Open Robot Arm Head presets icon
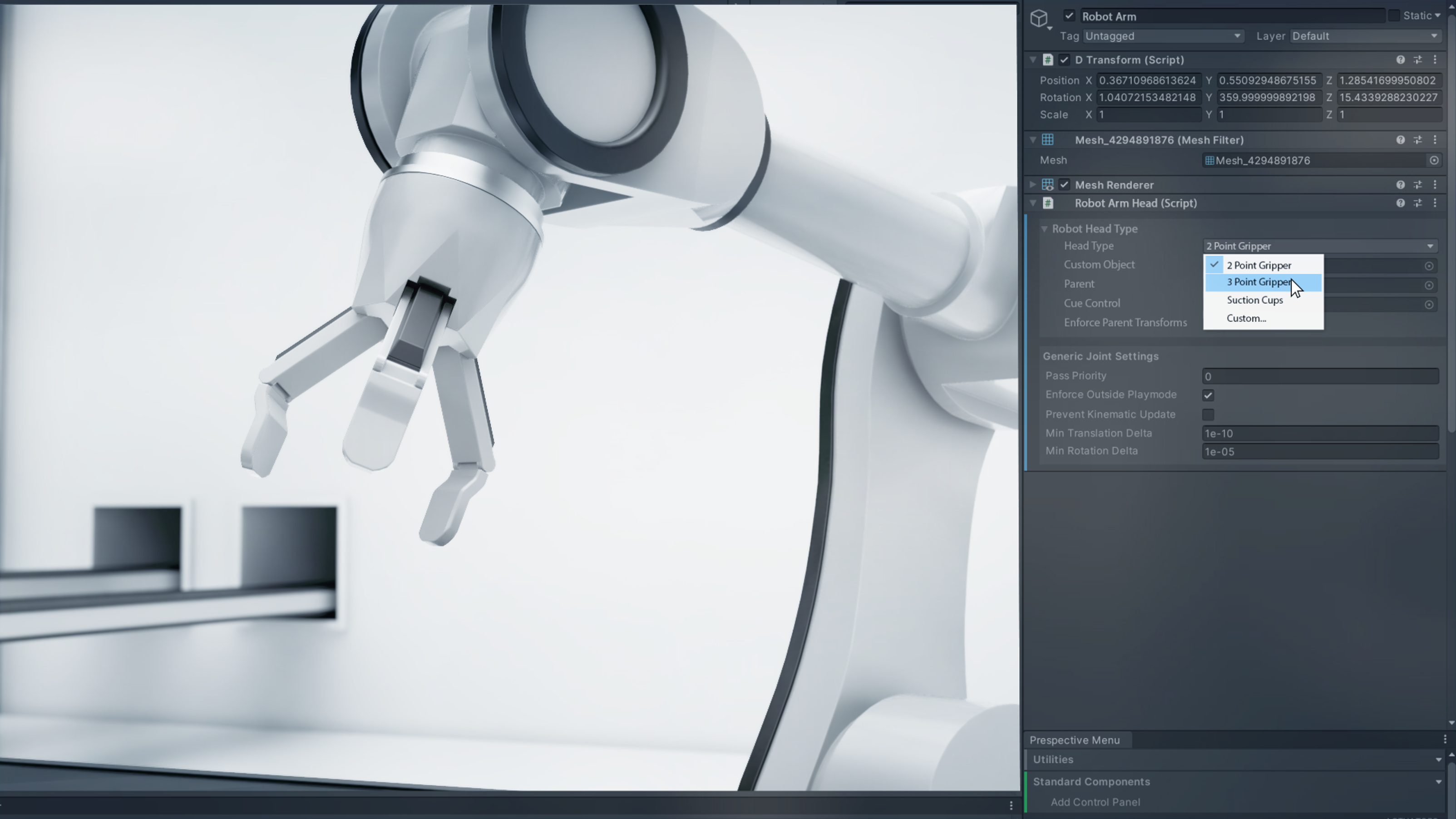The image size is (1456, 819). pyautogui.click(x=1417, y=203)
